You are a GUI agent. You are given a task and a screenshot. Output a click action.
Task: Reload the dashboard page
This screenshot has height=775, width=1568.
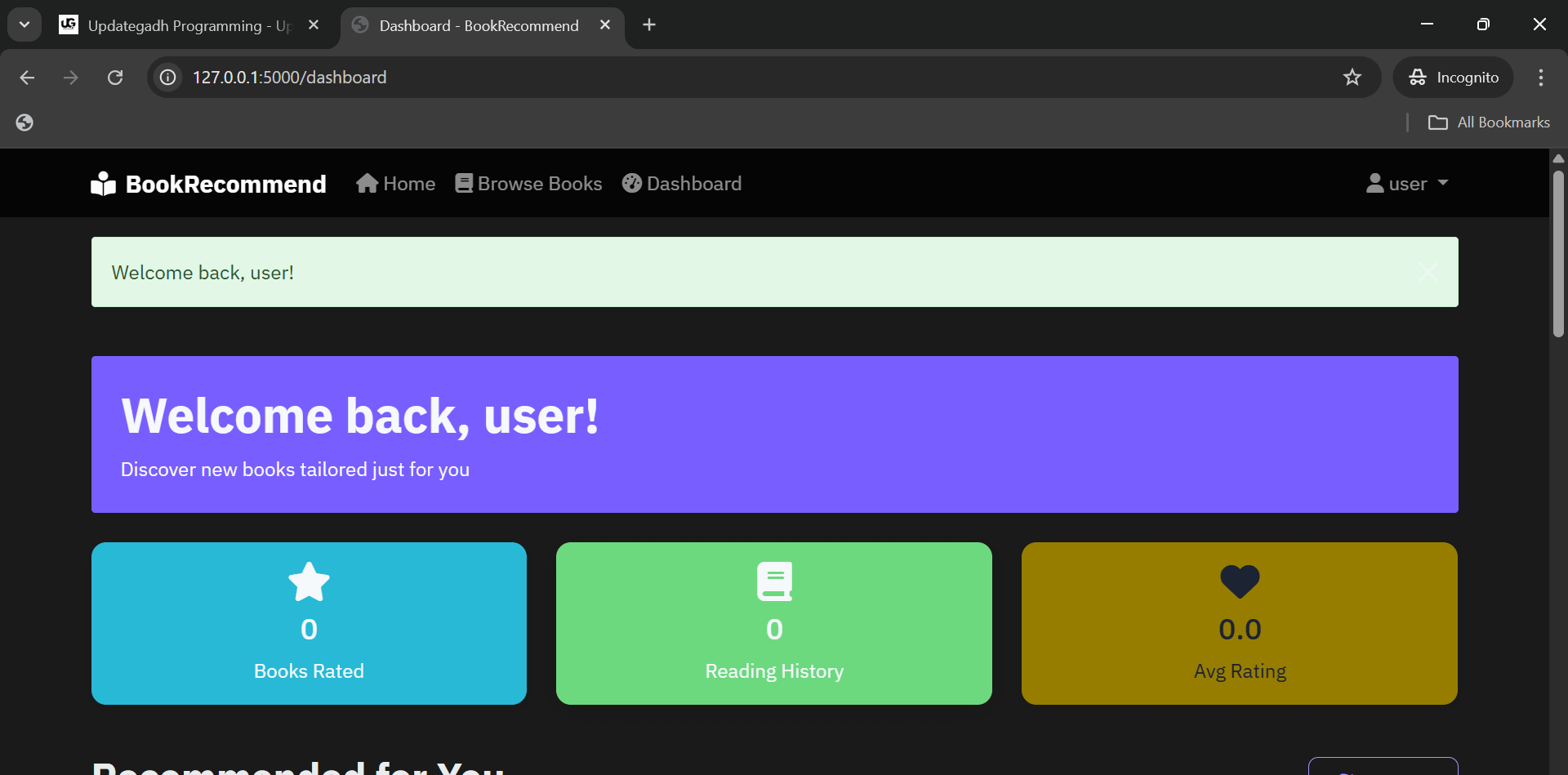(115, 78)
